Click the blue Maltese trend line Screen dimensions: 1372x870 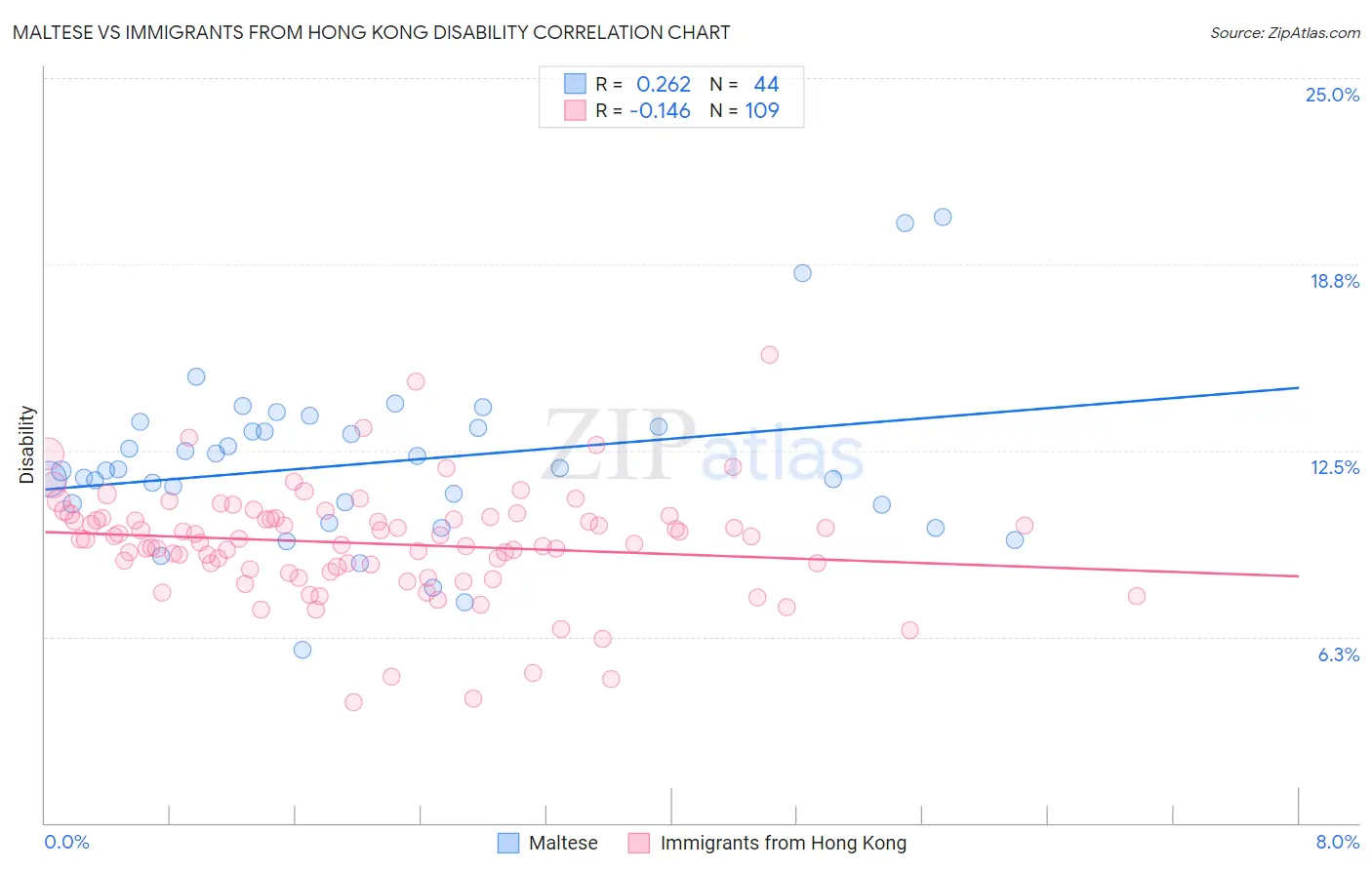pos(671,437)
